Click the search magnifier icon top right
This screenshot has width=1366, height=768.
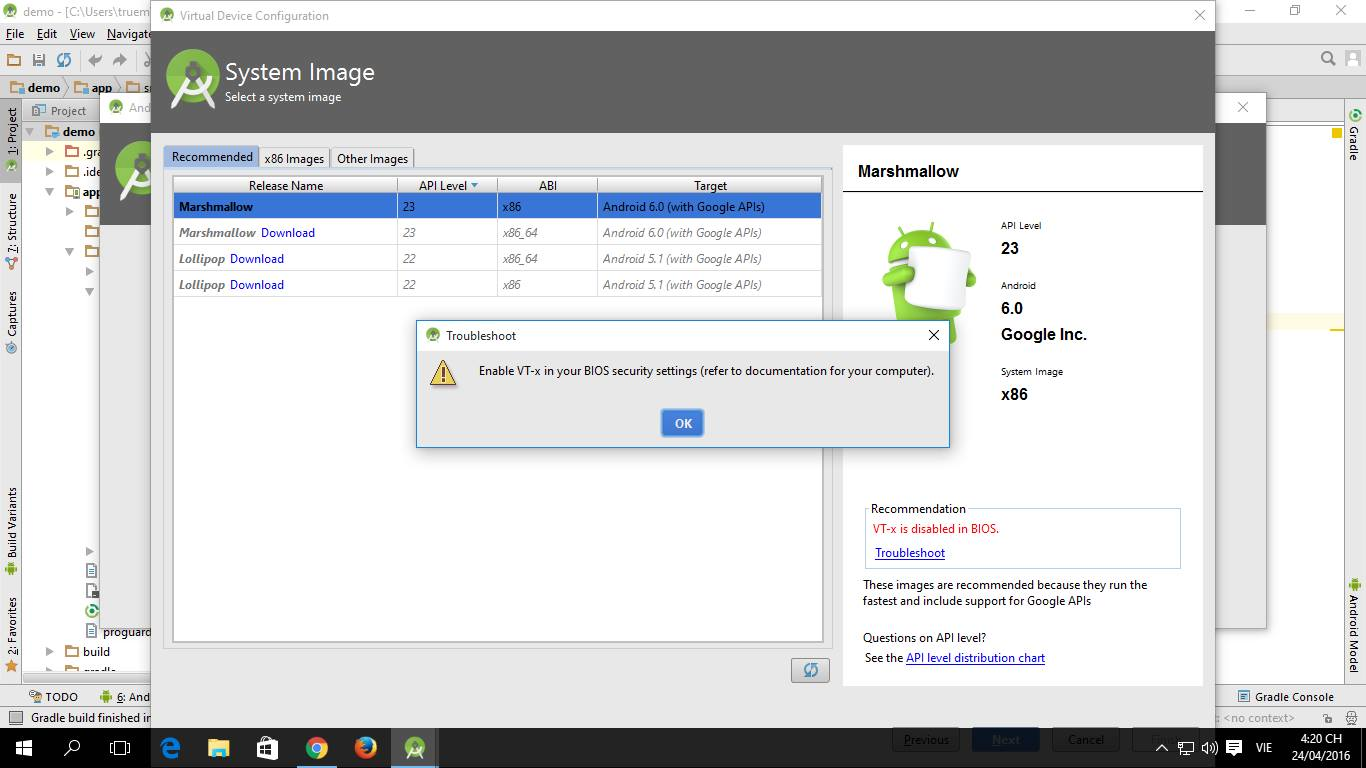tap(1328, 59)
